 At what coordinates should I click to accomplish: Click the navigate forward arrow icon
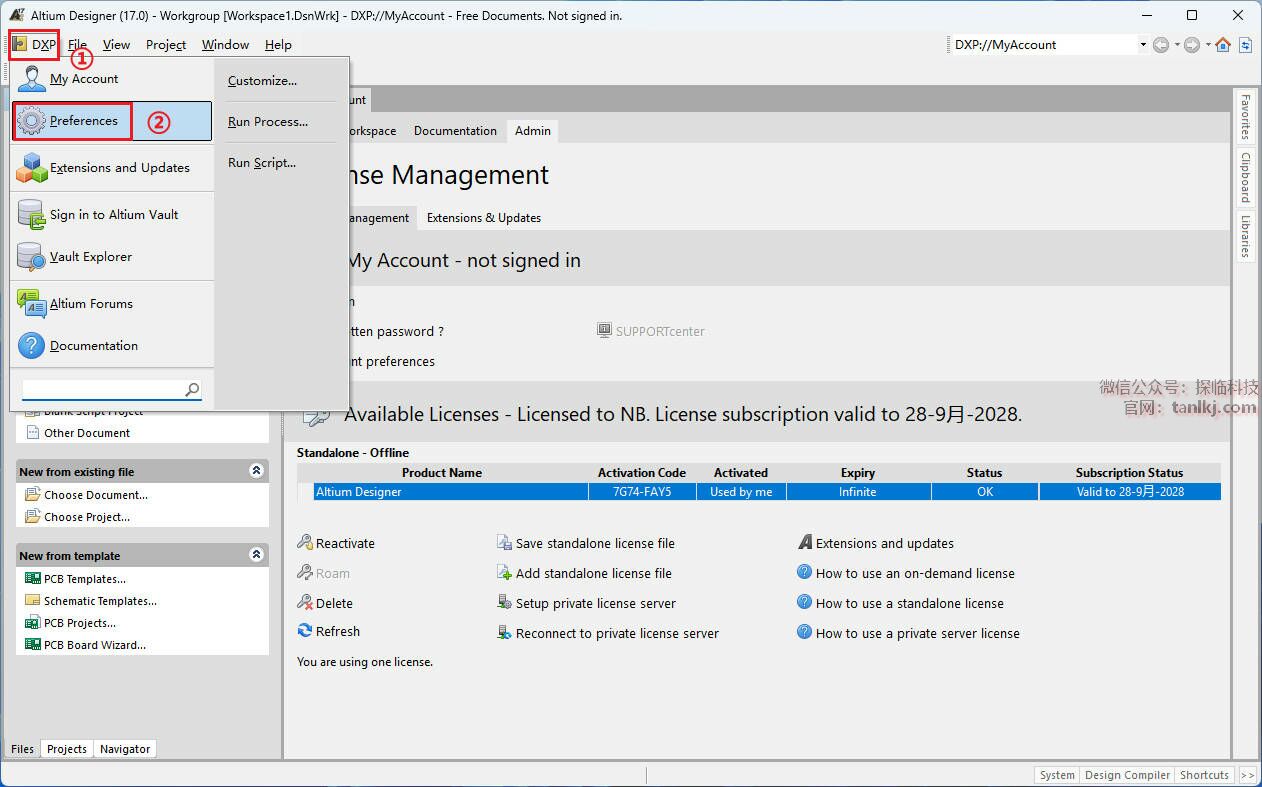1192,45
